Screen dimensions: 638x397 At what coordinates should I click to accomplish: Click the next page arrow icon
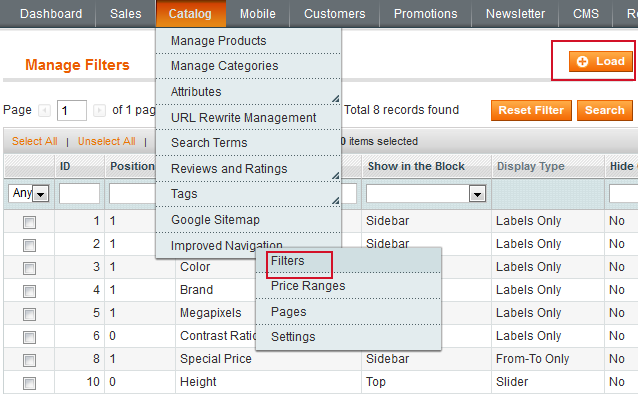click(99, 110)
